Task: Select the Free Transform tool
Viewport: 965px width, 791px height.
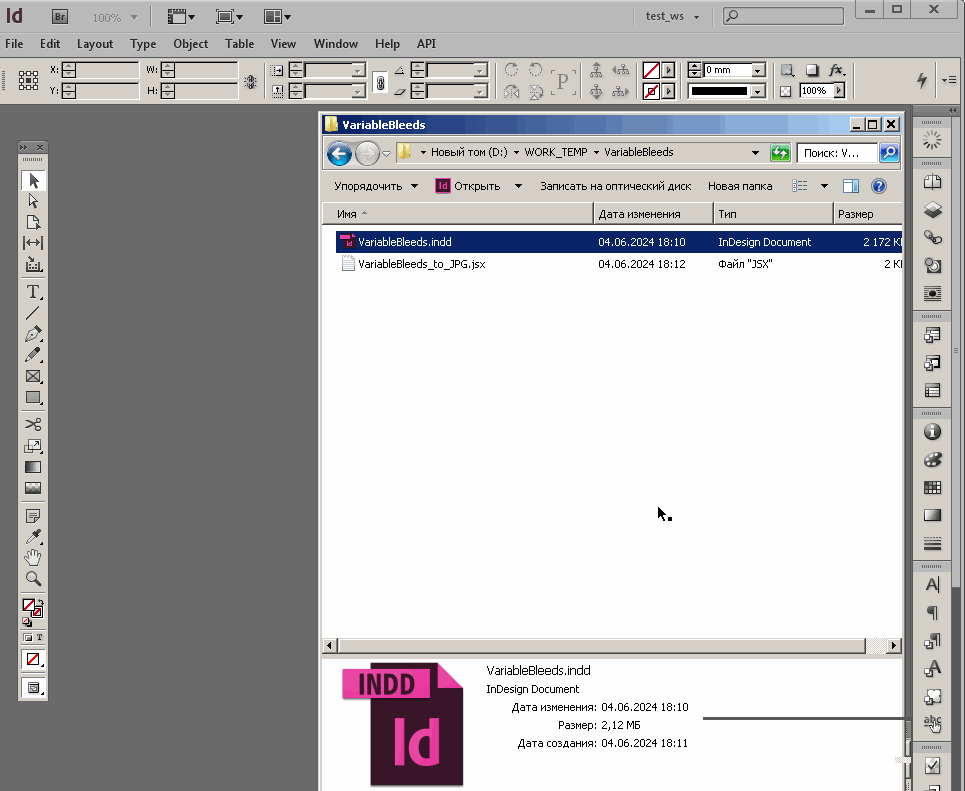Action: (33, 446)
